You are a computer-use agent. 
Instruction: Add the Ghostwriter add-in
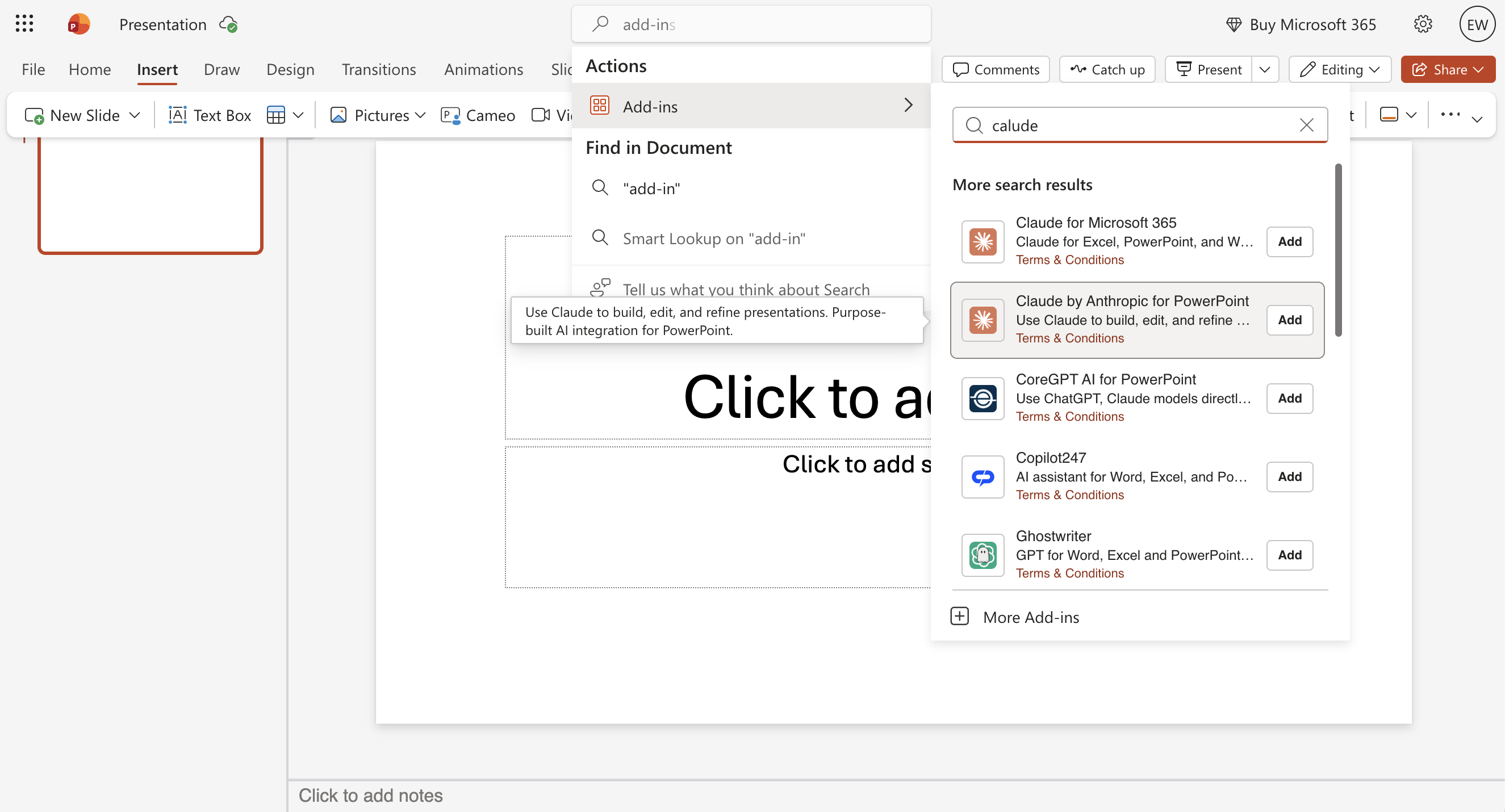click(1289, 555)
